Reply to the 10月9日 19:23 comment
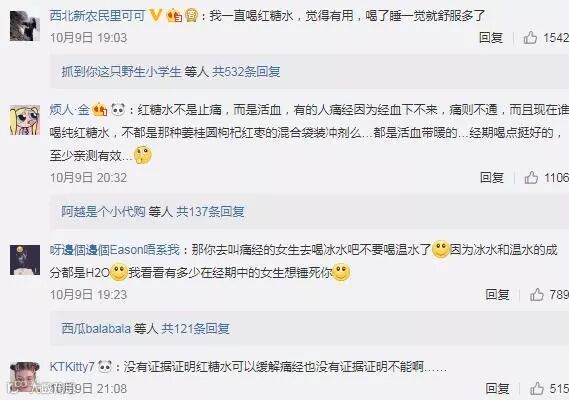Image resolution: width=569 pixels, height=400 pixels. pyautogui.click(x=498, y=295)
